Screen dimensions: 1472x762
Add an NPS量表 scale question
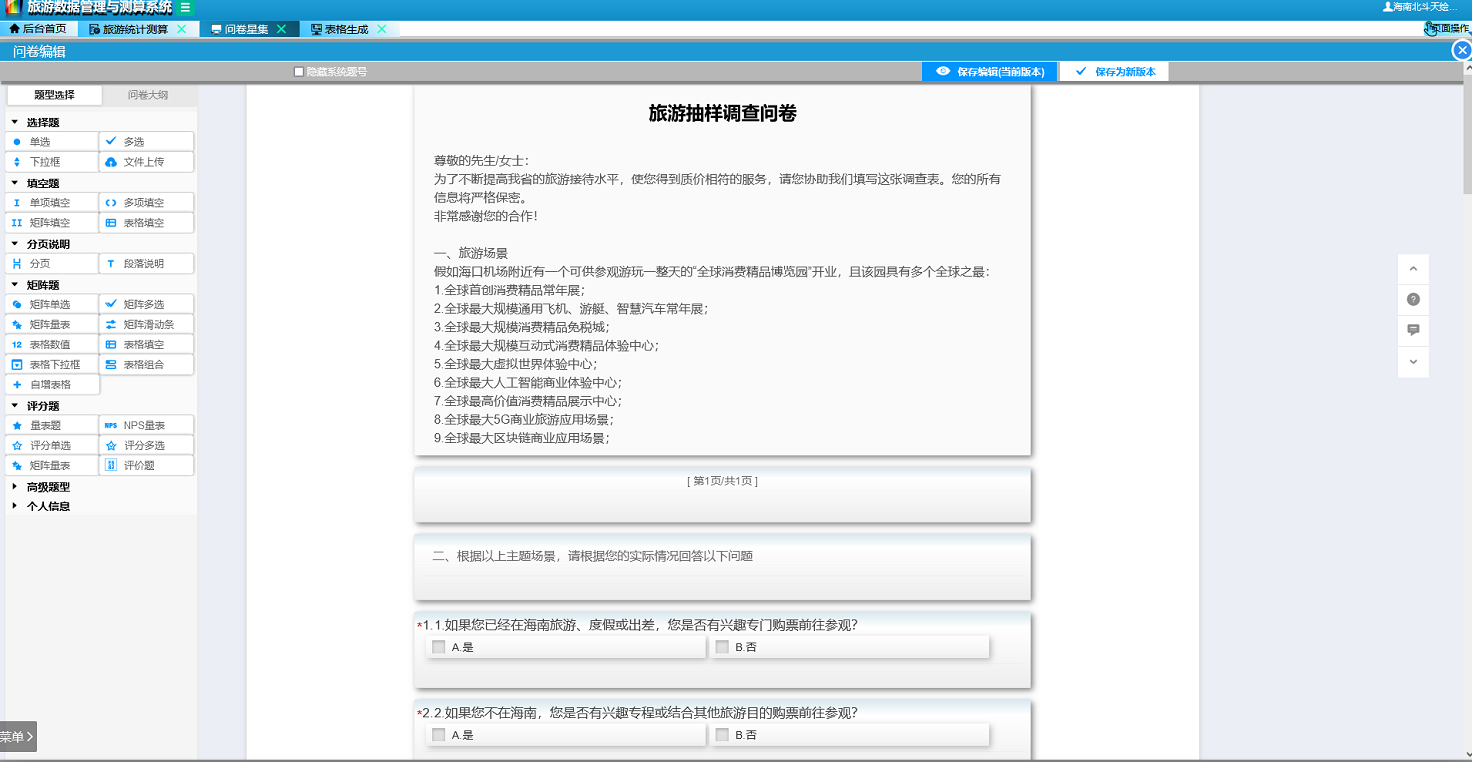coord(146,424)
